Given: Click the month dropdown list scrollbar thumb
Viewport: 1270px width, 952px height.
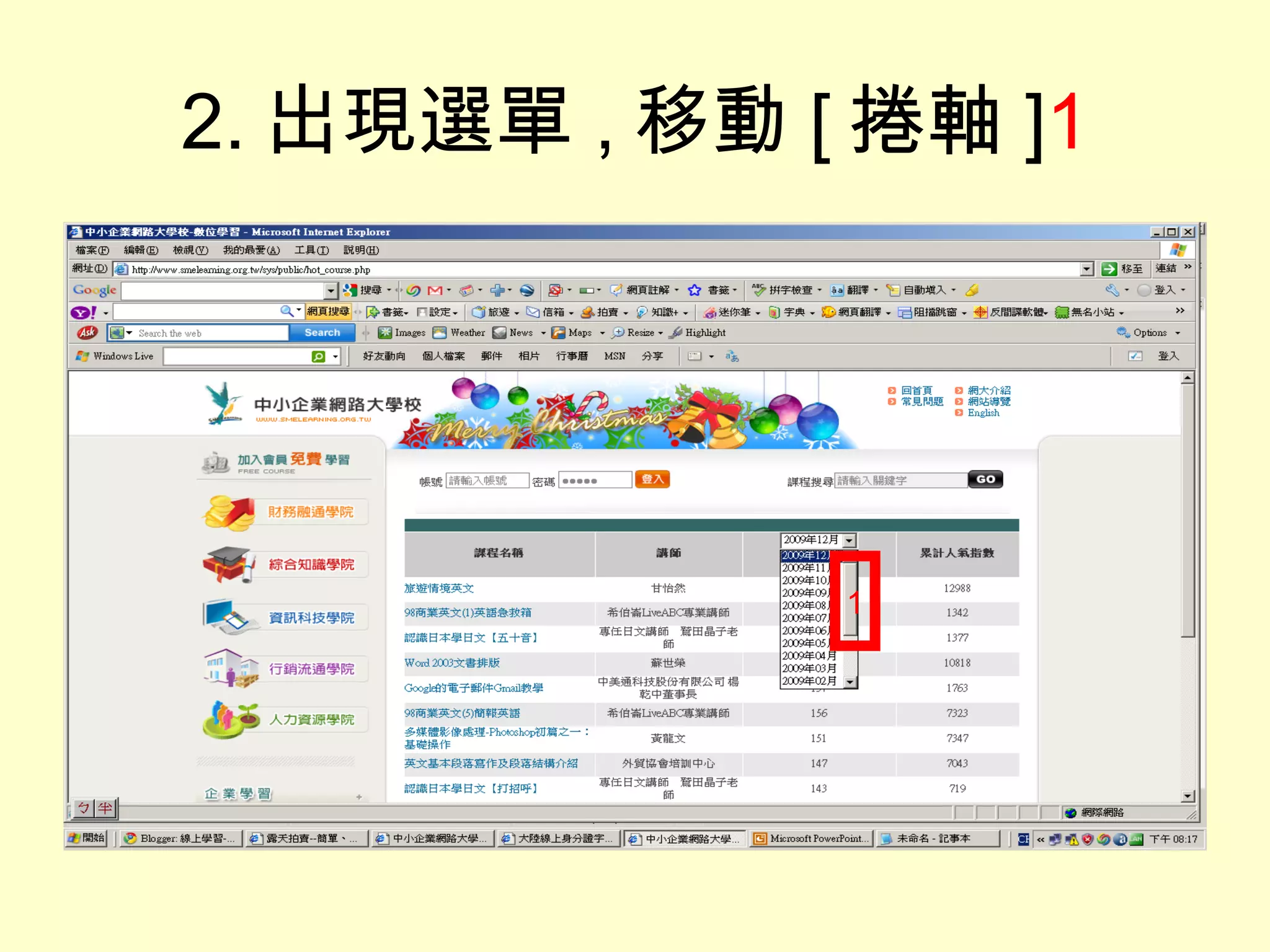Looking at the screenshot, I should 850,599.
